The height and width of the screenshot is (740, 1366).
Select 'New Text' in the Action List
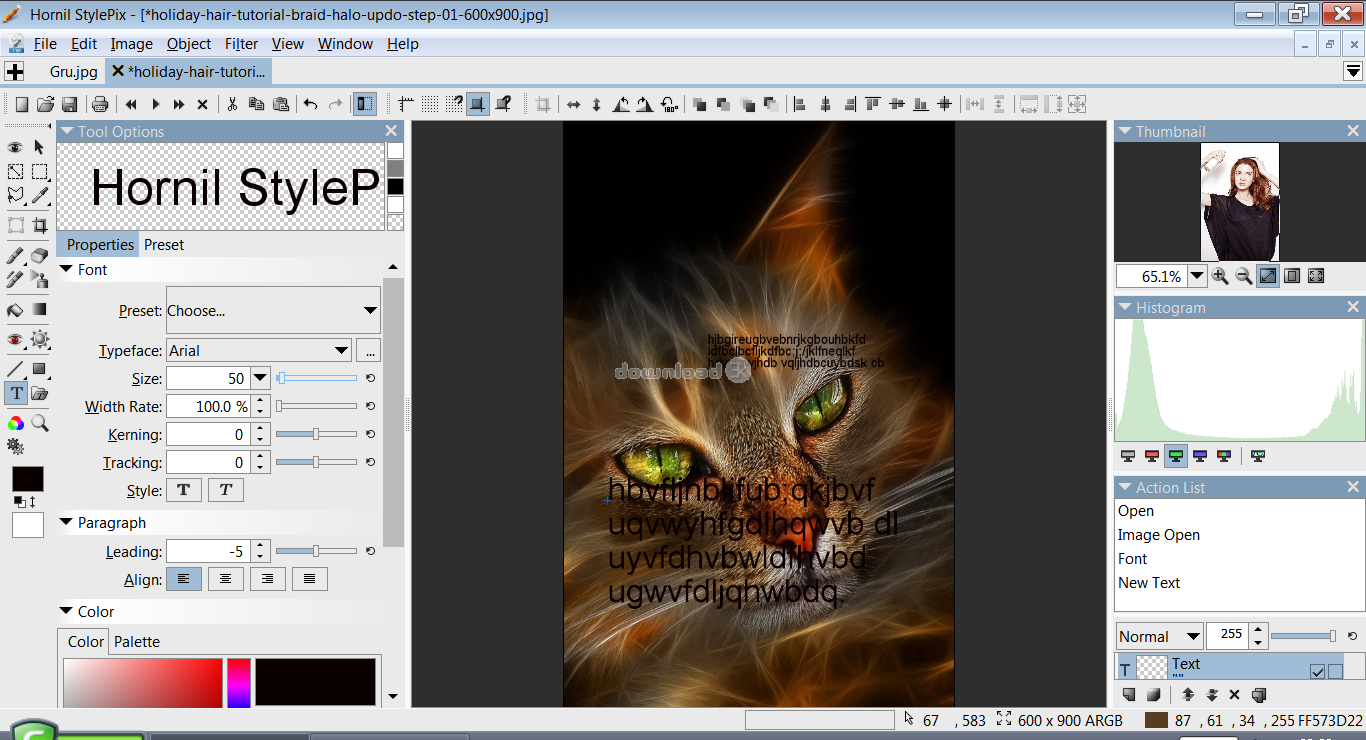[x=1149, y=583]
